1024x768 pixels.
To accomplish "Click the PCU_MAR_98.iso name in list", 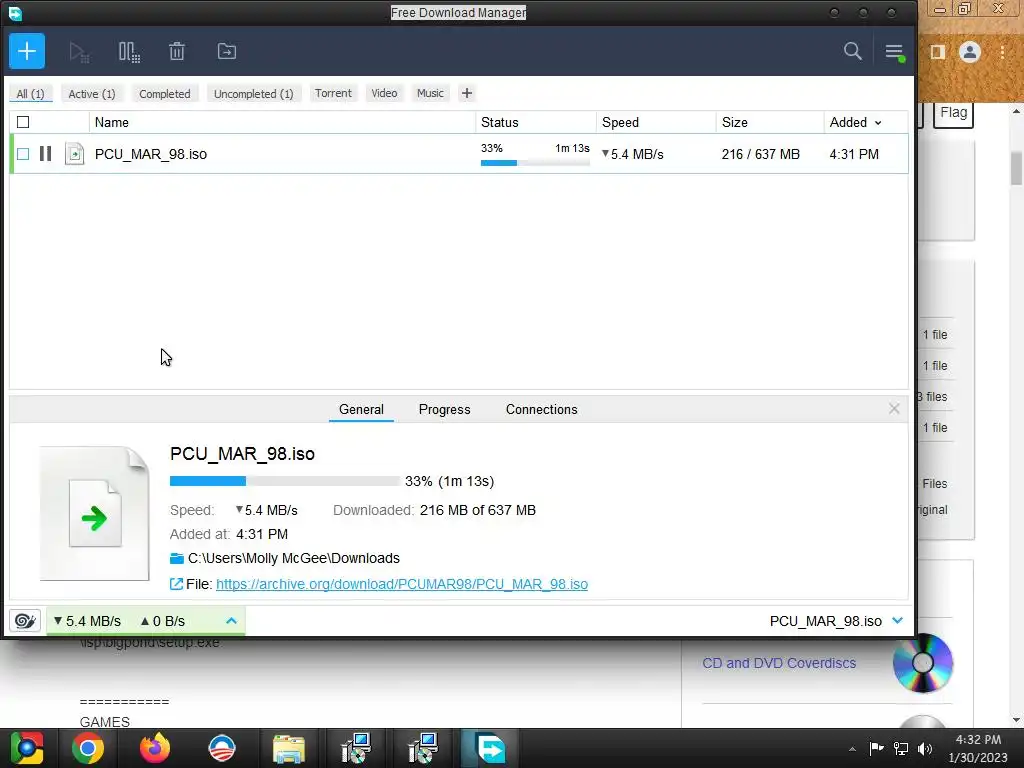I will click(x=151, y=154).
